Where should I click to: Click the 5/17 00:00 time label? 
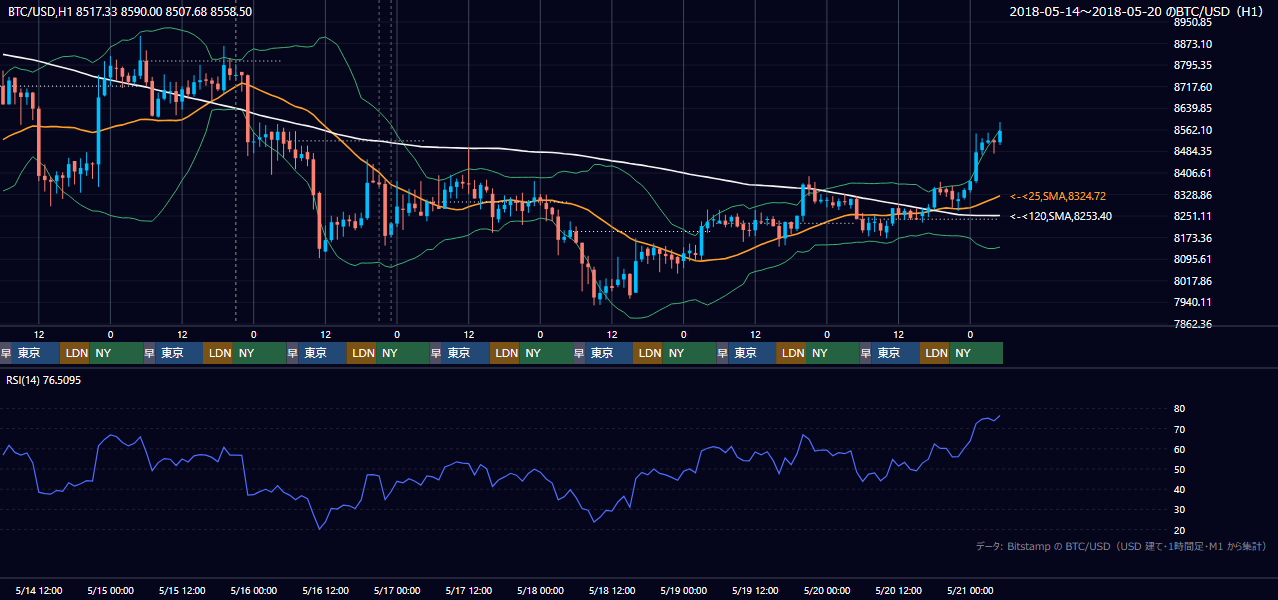(397, 590)
